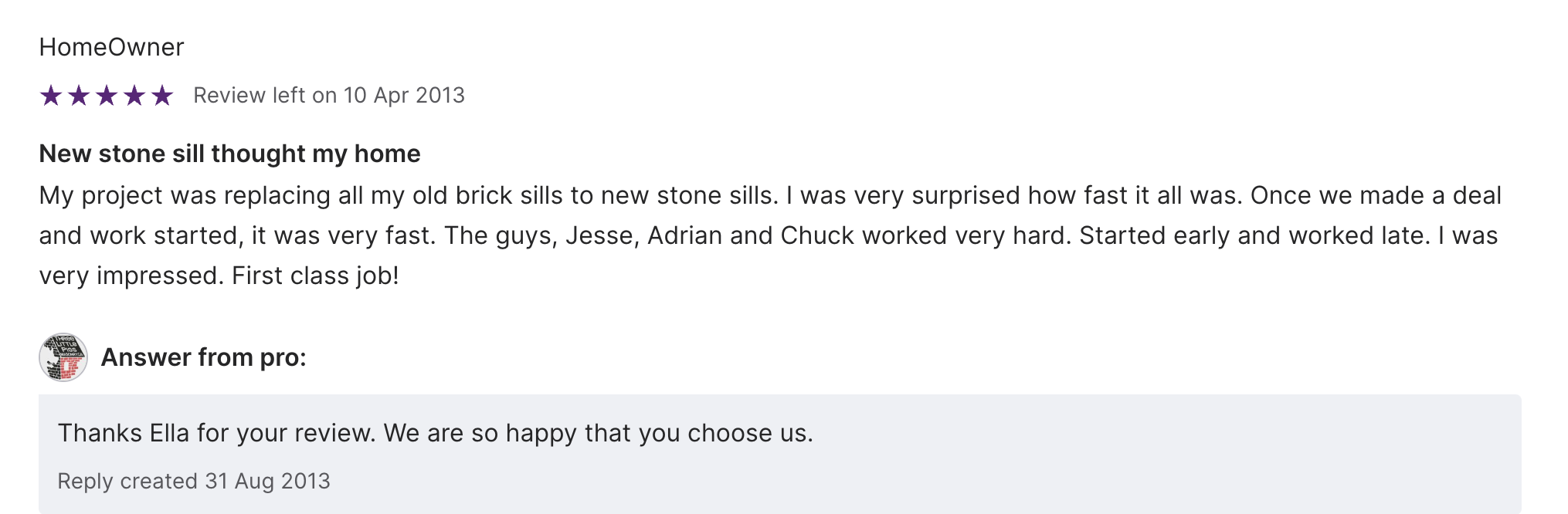Click the second purple rating star

[79, 96]
